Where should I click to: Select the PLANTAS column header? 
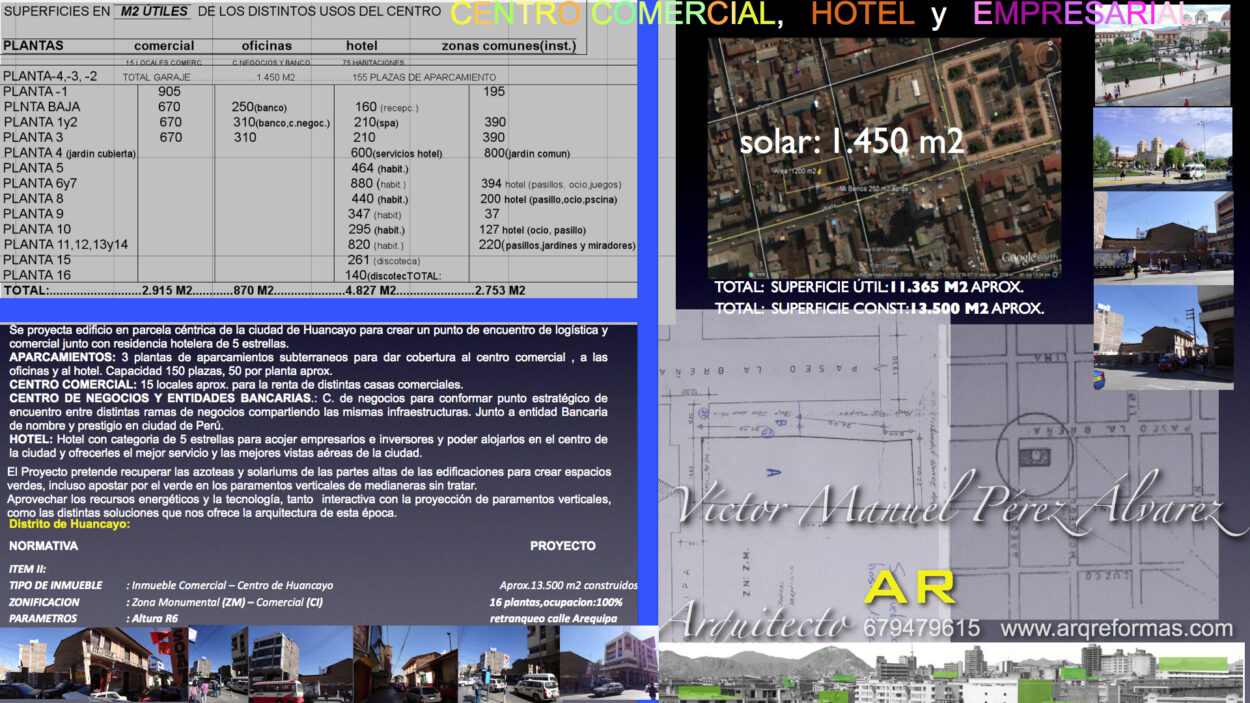pos(33,46)
